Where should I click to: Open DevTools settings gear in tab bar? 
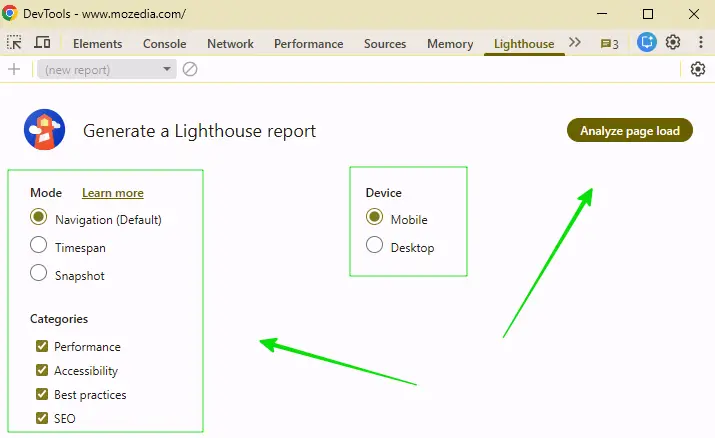click(673, 43)
